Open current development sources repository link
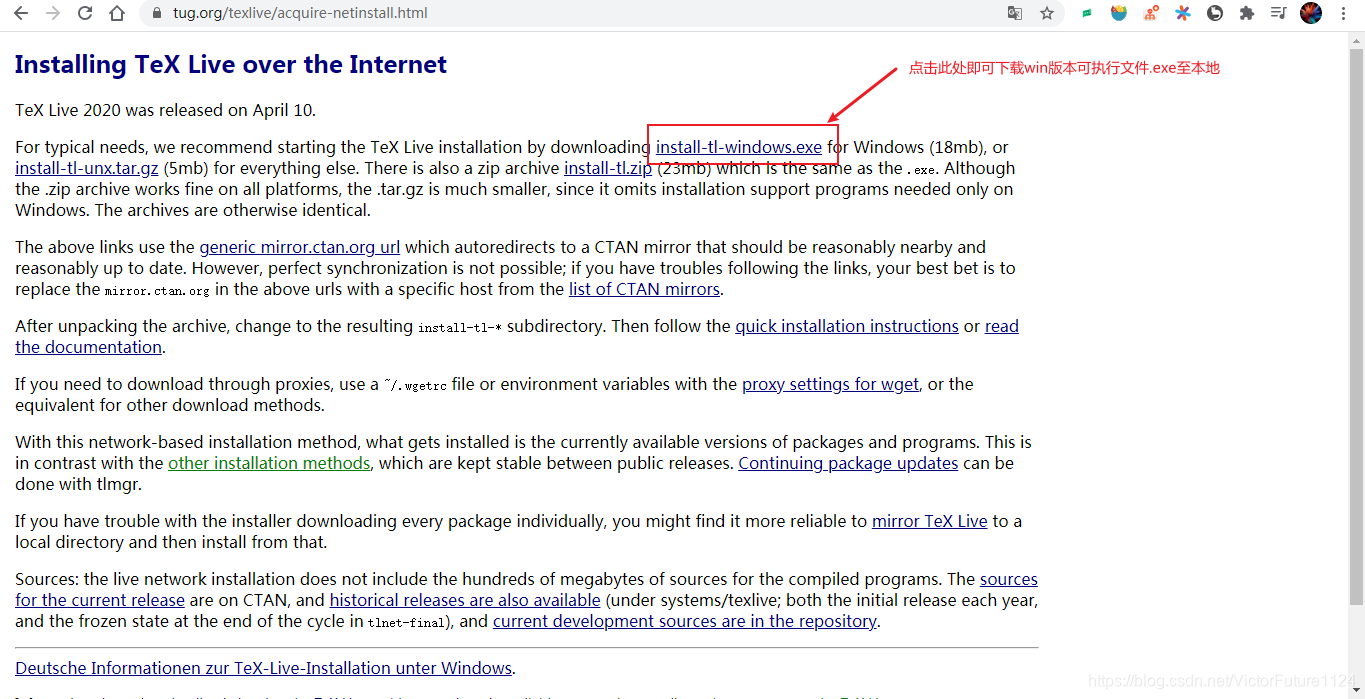Image resolution: width=1365 pixels, height=699 pixels. pyautogui.click(x=685, y=621)
